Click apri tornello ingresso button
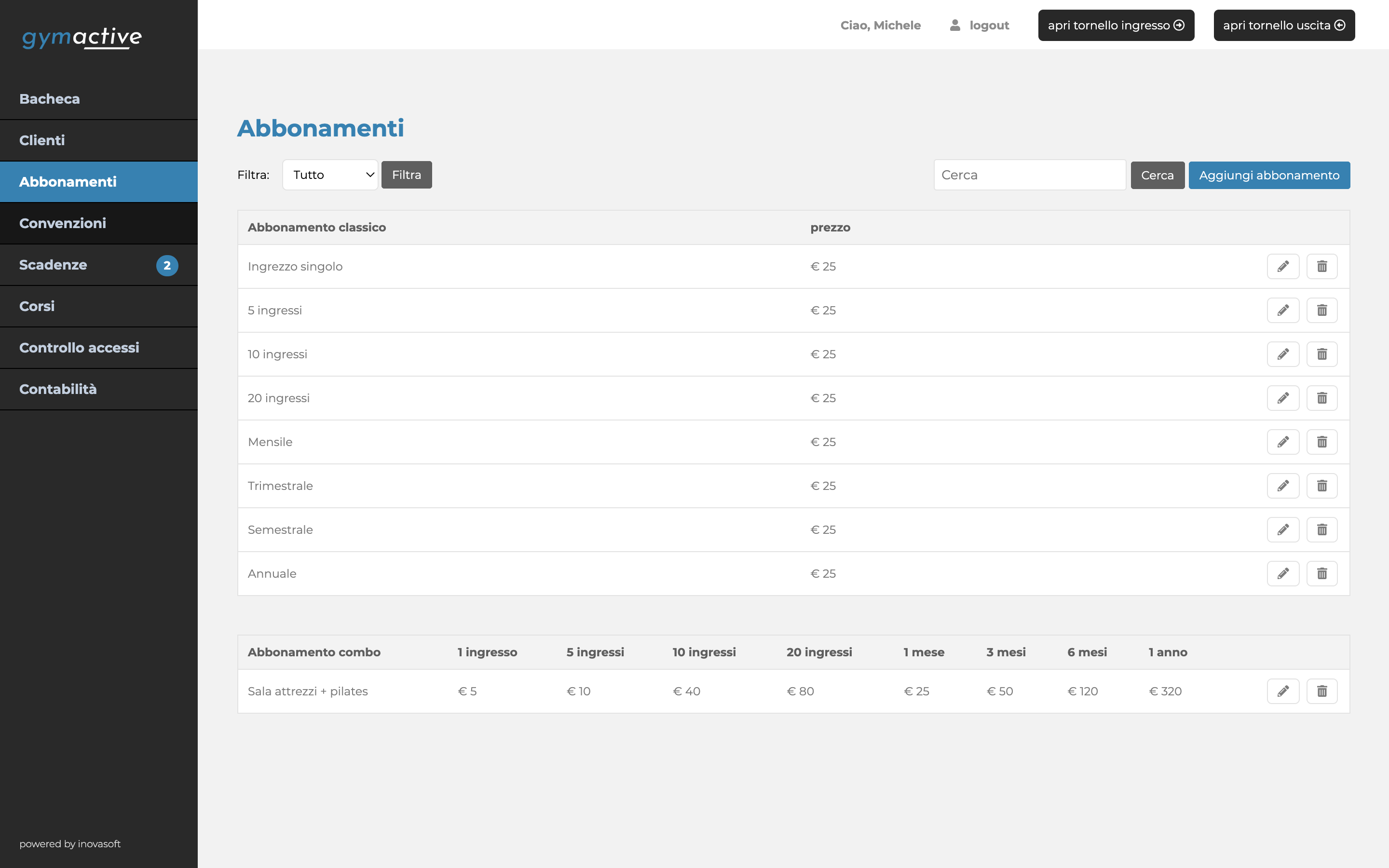The image size is (1389, 868). 1116,25
